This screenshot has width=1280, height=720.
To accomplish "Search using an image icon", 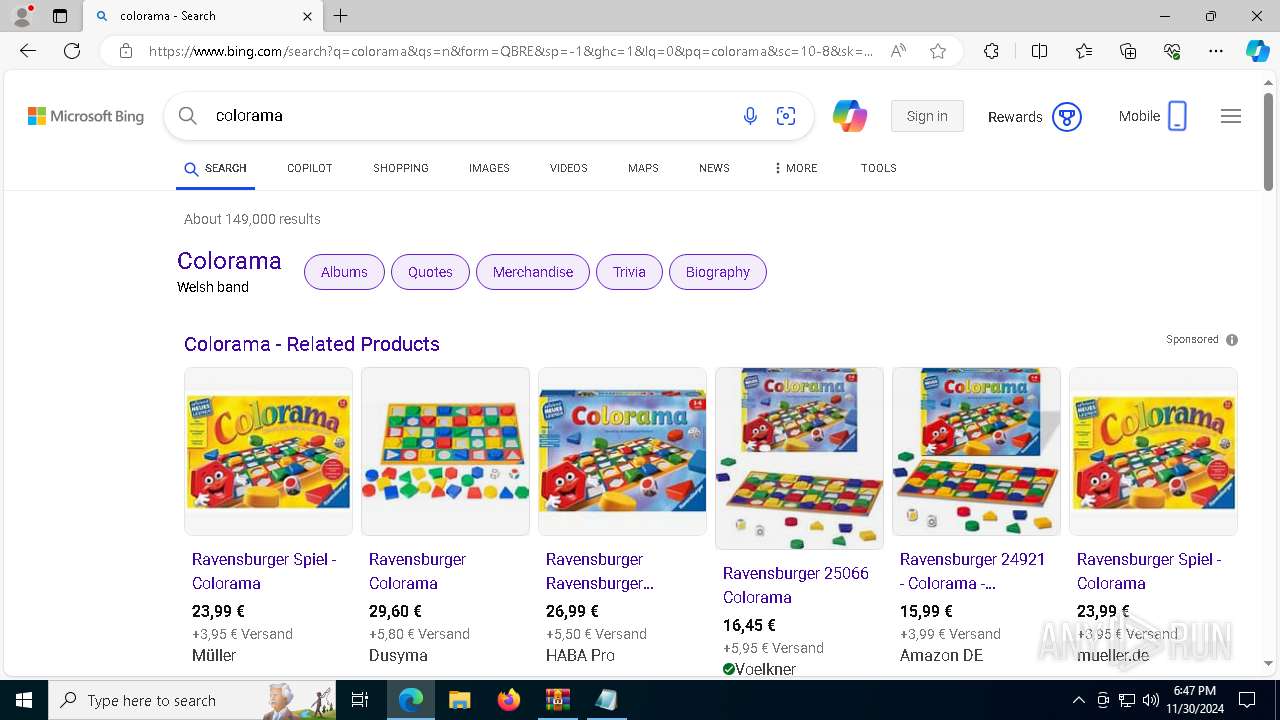I will (786, 116).
